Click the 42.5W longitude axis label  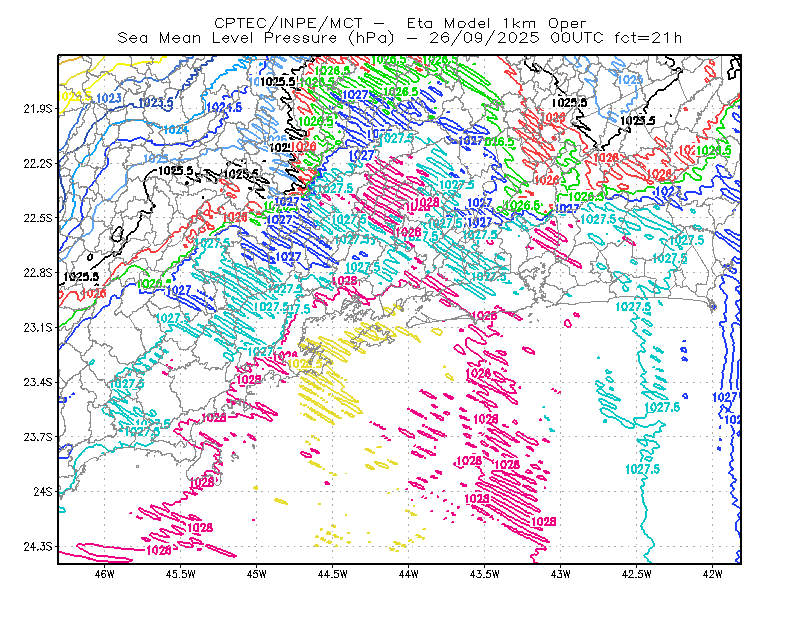pyautogui.click(x=637, y=574)
